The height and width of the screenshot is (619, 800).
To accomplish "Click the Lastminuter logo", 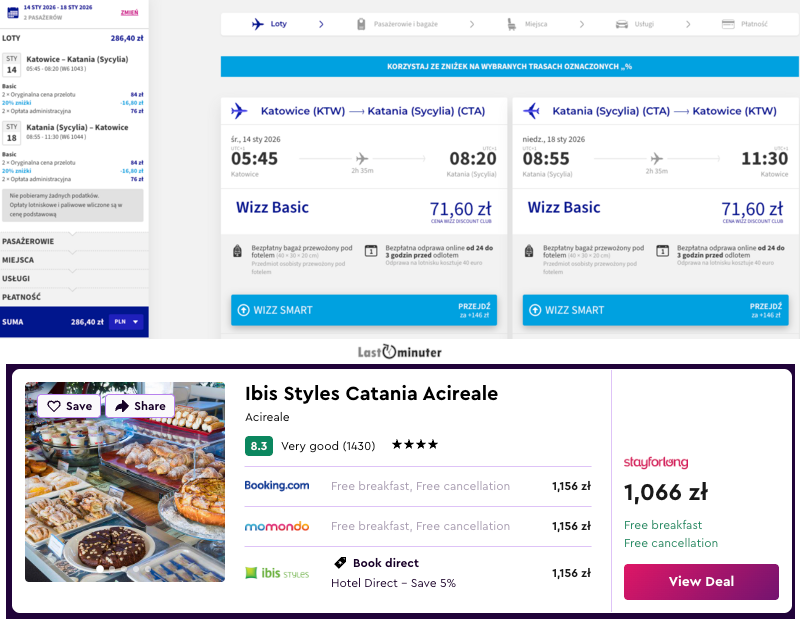I will [x=400, y=352].
